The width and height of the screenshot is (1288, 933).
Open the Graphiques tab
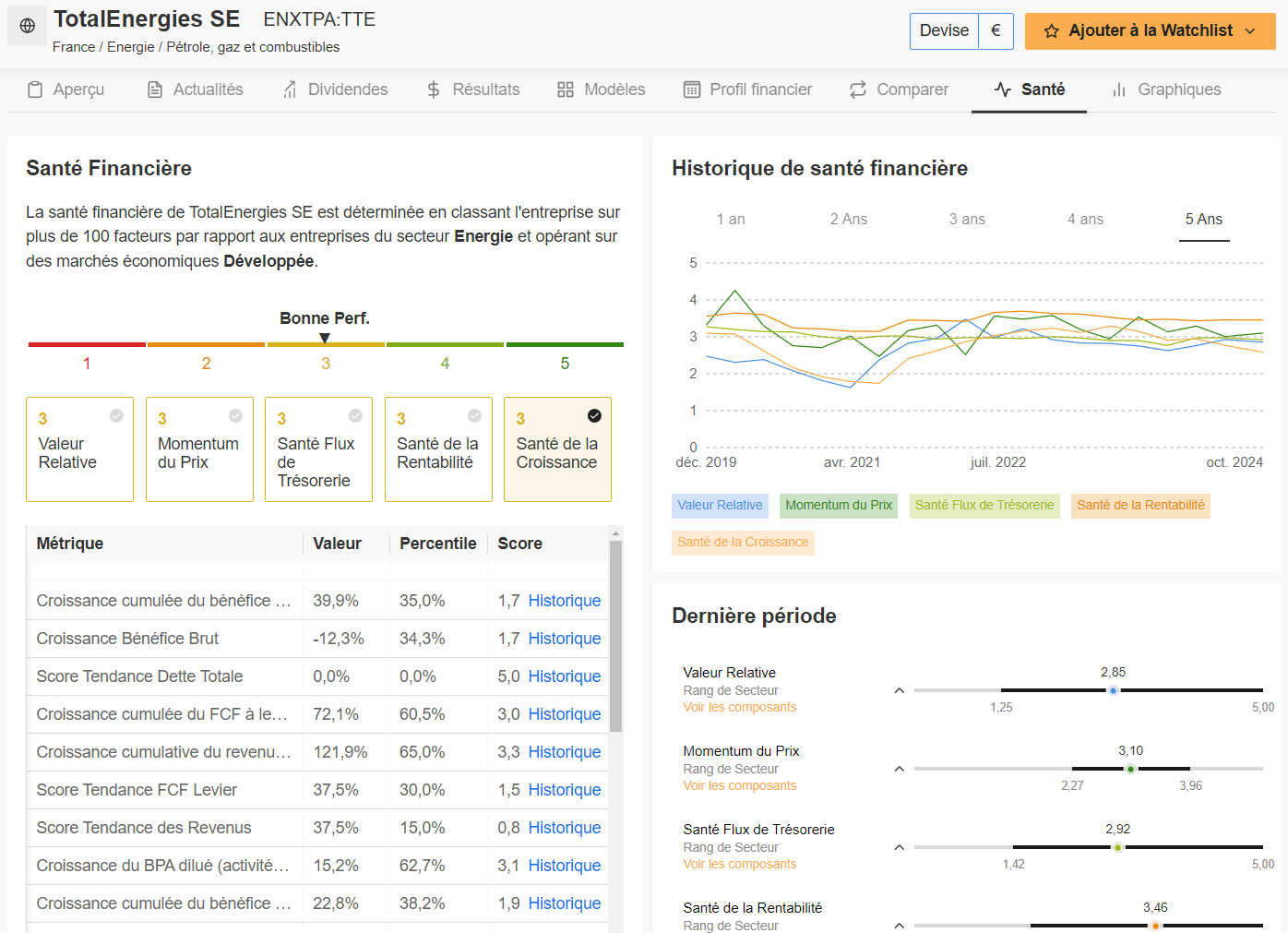pyautogui.click(x=1167, y=90)
